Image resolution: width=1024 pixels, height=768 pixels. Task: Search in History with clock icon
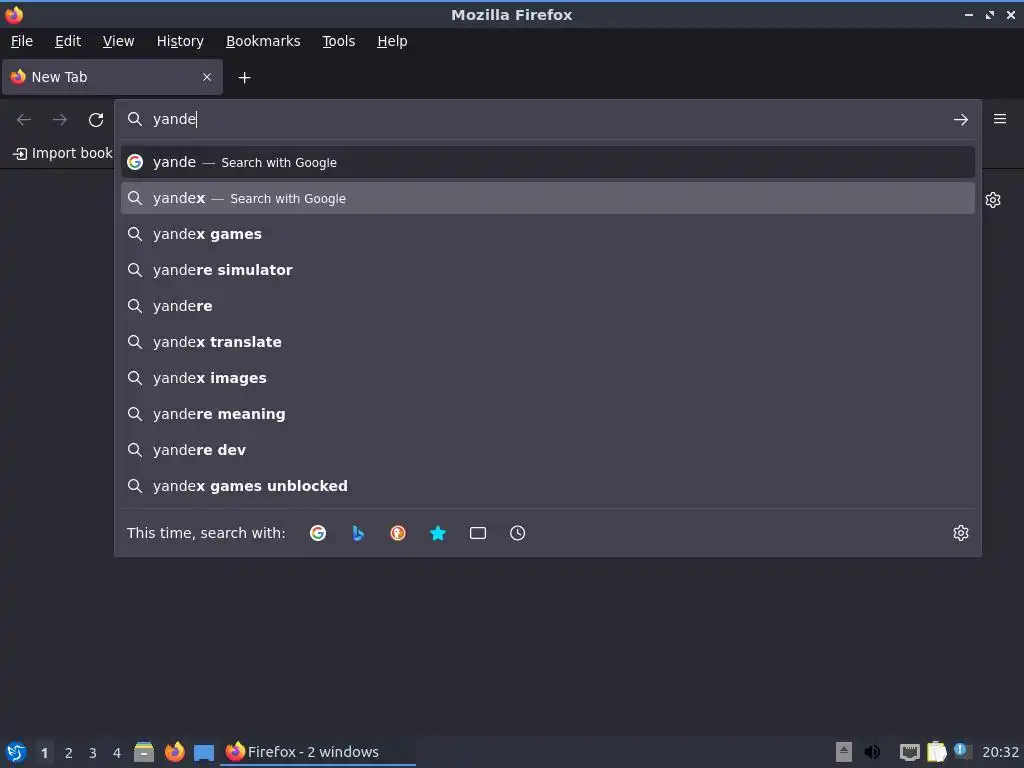pos(517,533)
